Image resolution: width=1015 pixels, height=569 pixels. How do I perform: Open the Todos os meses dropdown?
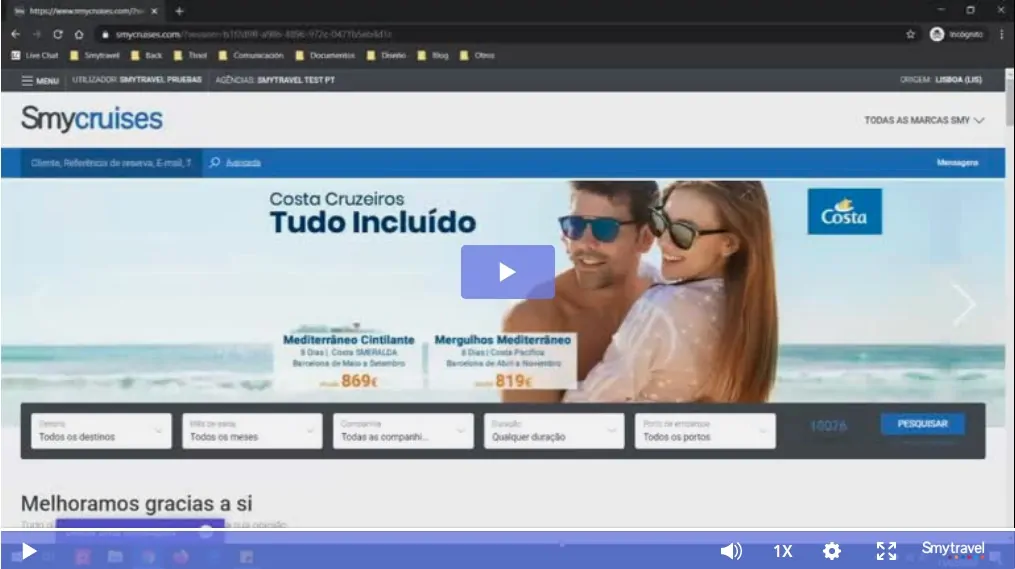[251, 431]
